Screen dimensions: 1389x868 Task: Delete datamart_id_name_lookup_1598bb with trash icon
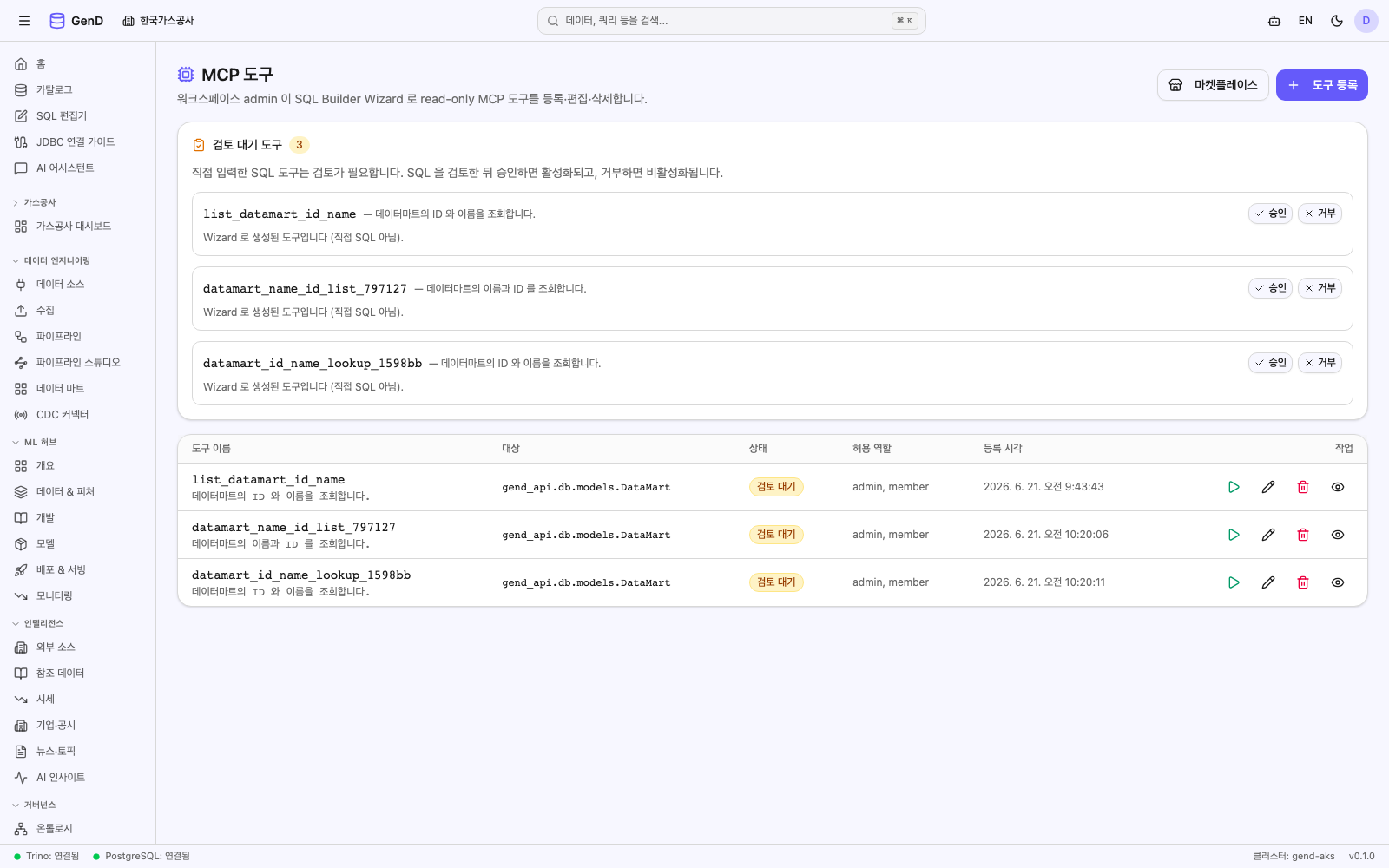(x=1303, y=582)
